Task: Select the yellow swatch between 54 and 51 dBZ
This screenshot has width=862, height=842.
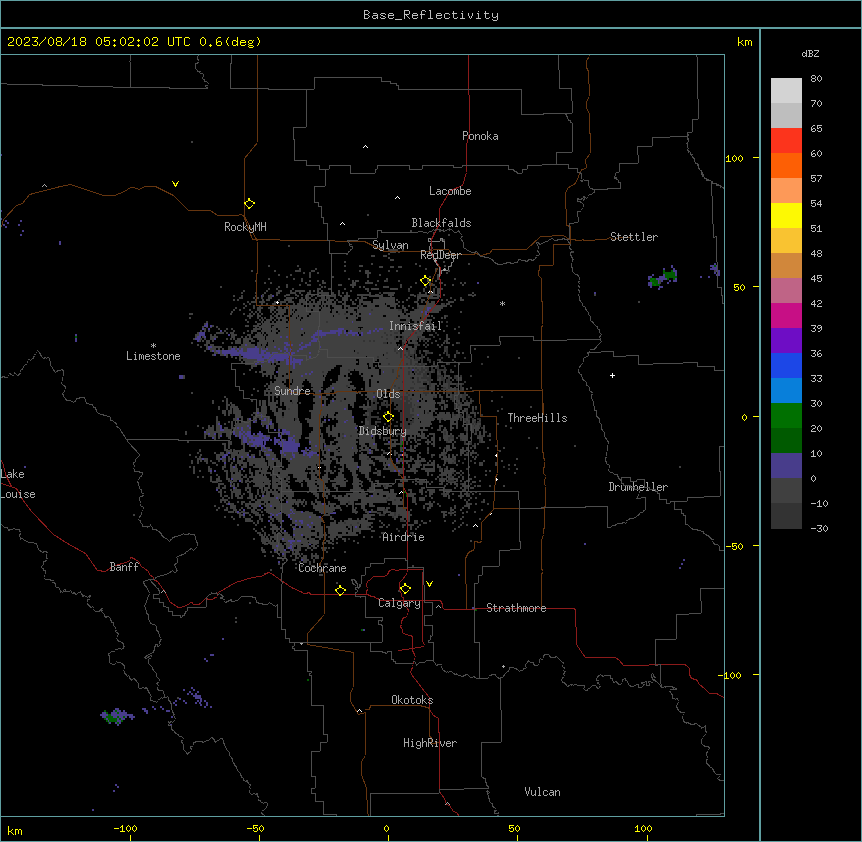Action: (786, 215)
